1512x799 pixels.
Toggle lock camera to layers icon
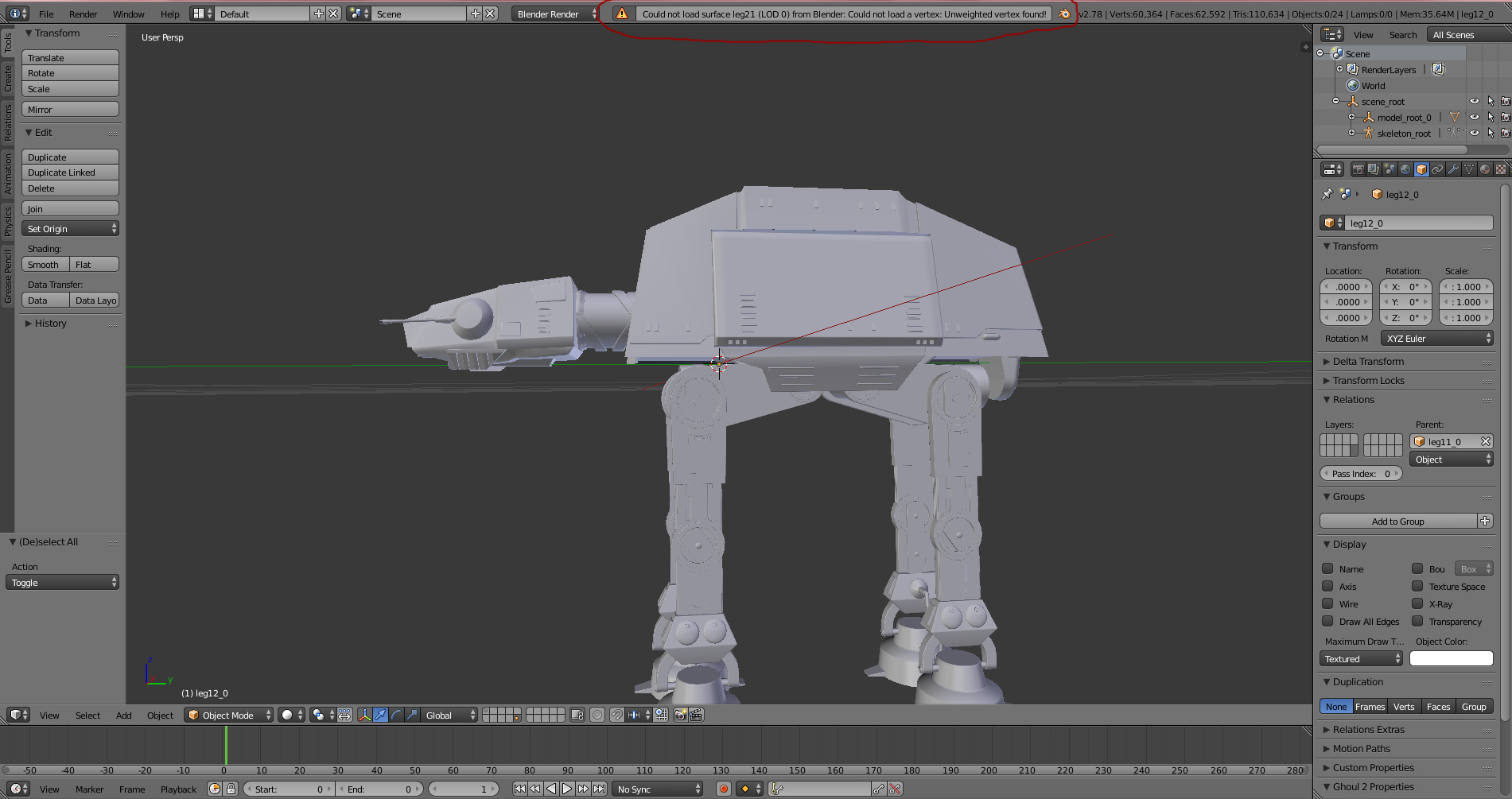click(x=577, y=715)
